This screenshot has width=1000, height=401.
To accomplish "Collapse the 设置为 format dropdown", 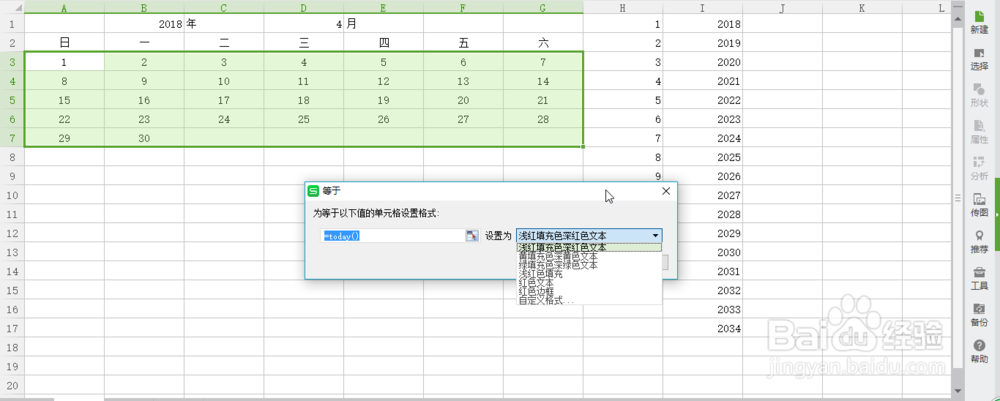I will coord(655,236).
